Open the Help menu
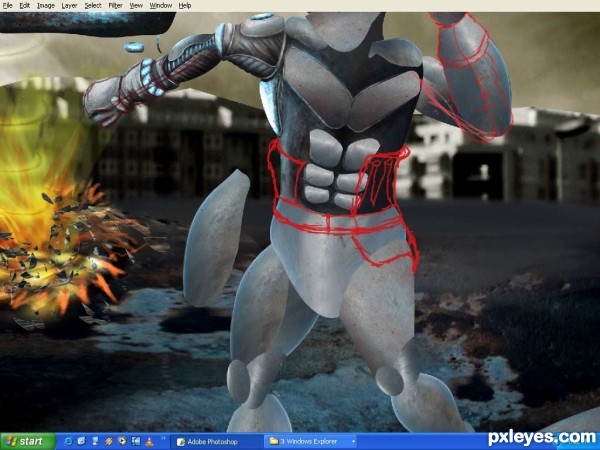600x450 pixels. [x=185, y=6]
